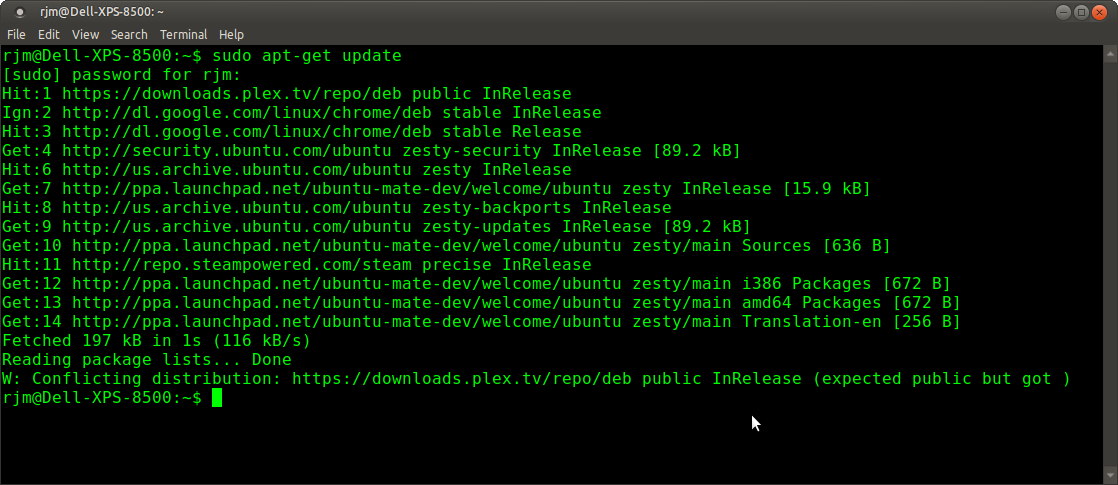Click the Get:14 Translation-en line

click(x=481, y=322)
